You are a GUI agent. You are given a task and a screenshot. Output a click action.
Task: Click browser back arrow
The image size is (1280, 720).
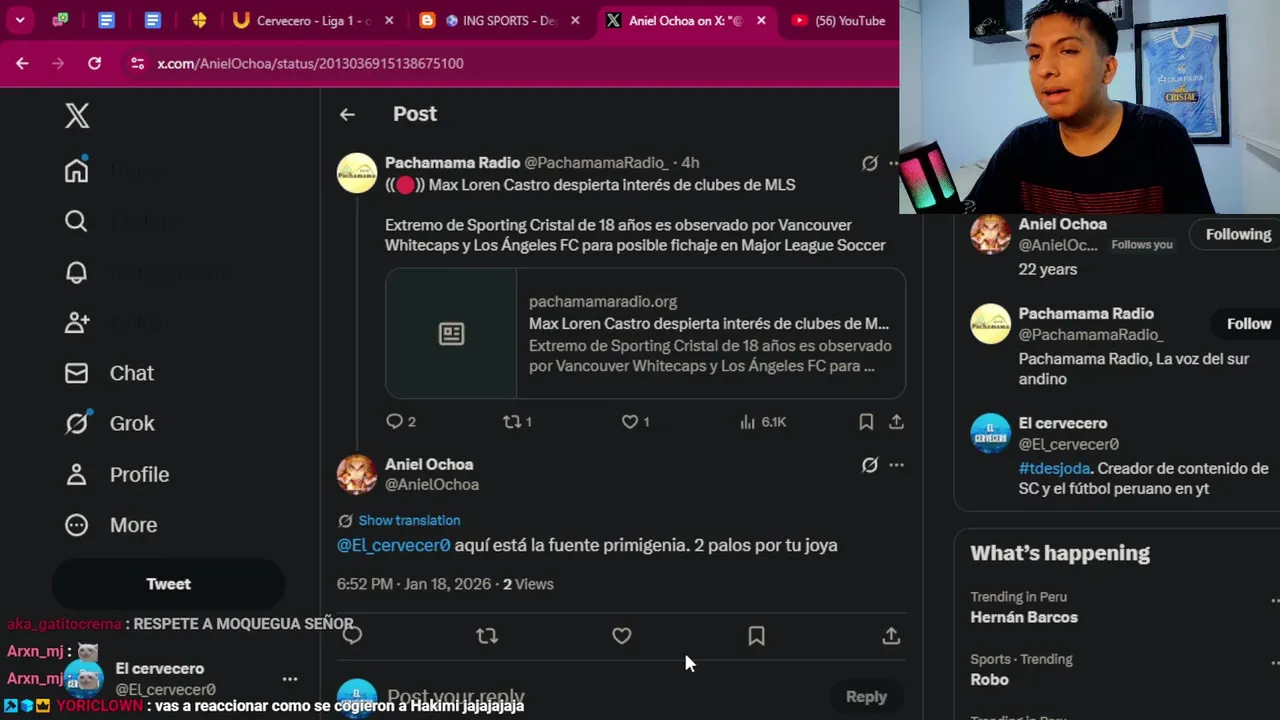22,63
